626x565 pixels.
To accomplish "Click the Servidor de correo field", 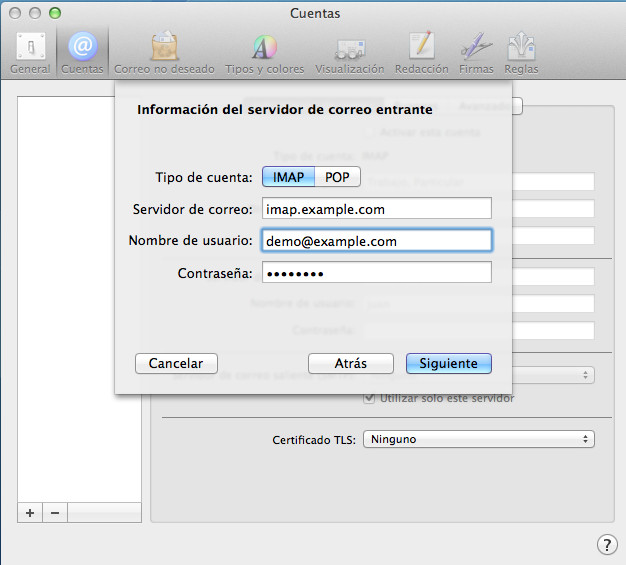I will [376, 209].
